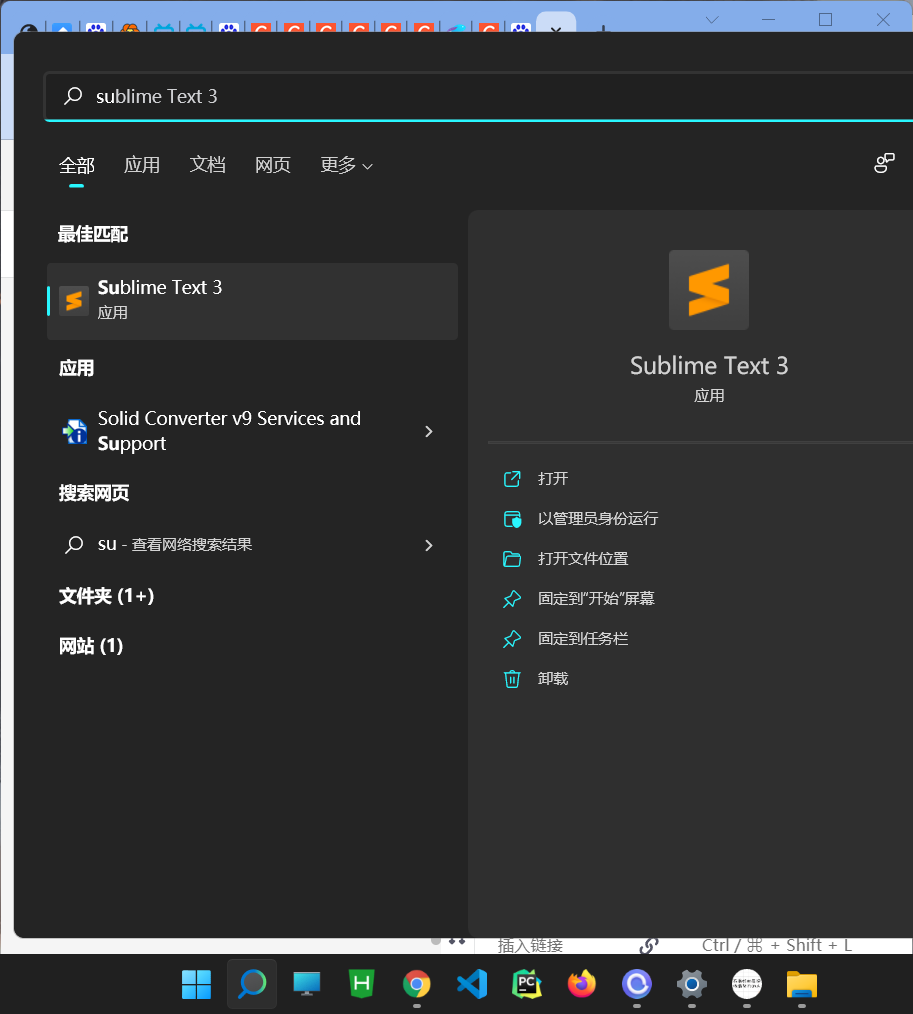
Task: Click the Search icon on the taskbar
Action: (x=252, y=984)
